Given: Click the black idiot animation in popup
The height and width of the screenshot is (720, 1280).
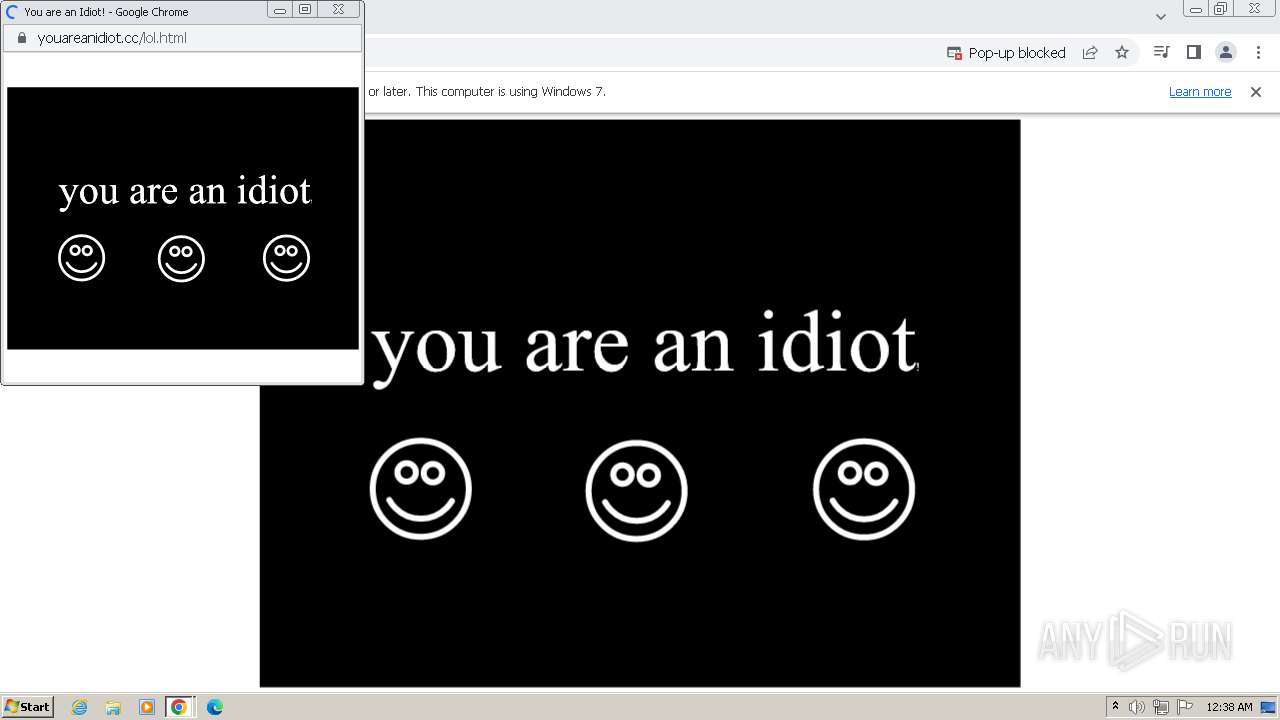Looking at the screenshot, I should pyautogui.click(x=183, y=218).
